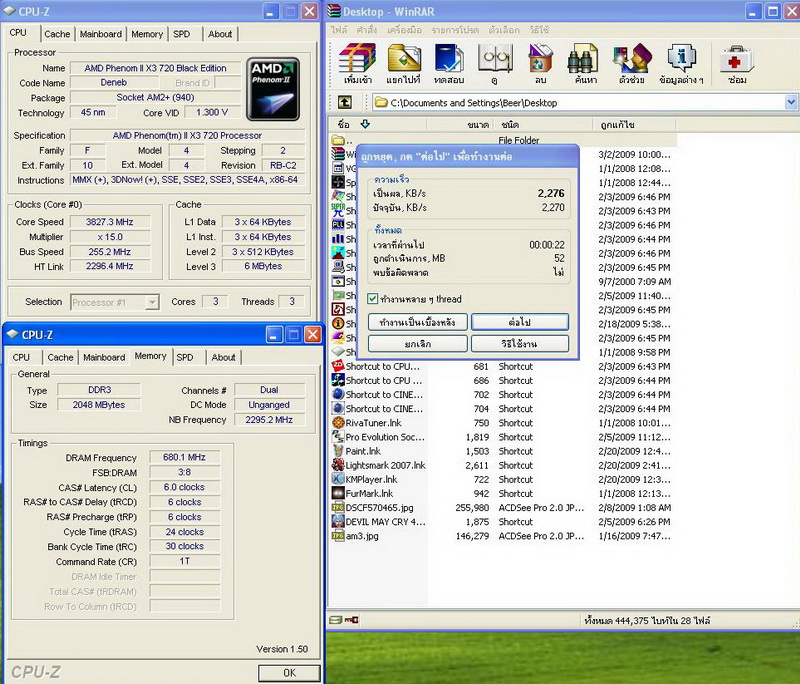Select the DSCF570465.jpg file icon

[x=338, y=508]
